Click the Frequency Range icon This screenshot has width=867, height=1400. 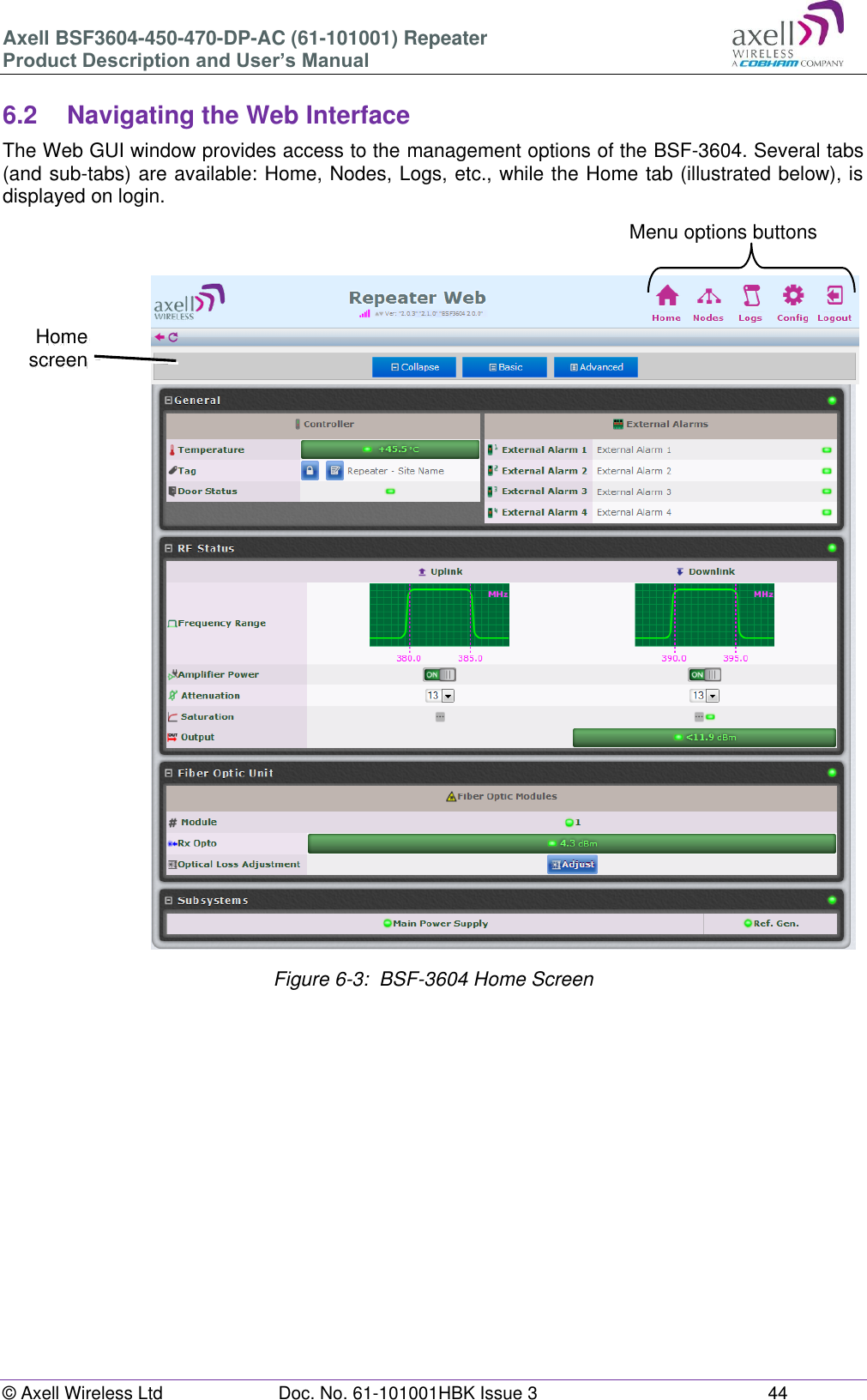point(172,624)
